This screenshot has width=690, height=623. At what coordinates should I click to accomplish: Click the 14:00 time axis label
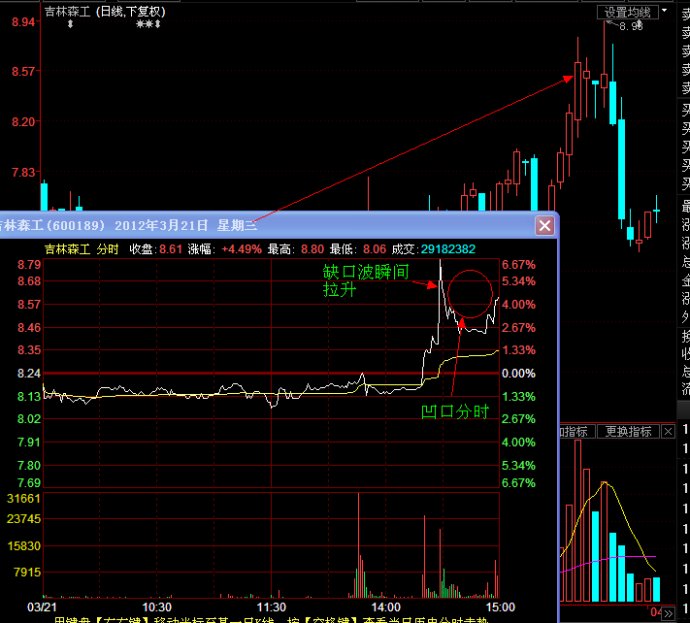[385, 608]
